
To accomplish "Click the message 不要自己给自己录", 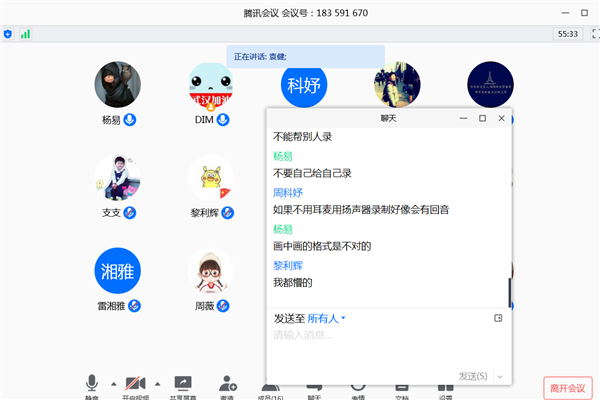I will click(x=312, y=173).
